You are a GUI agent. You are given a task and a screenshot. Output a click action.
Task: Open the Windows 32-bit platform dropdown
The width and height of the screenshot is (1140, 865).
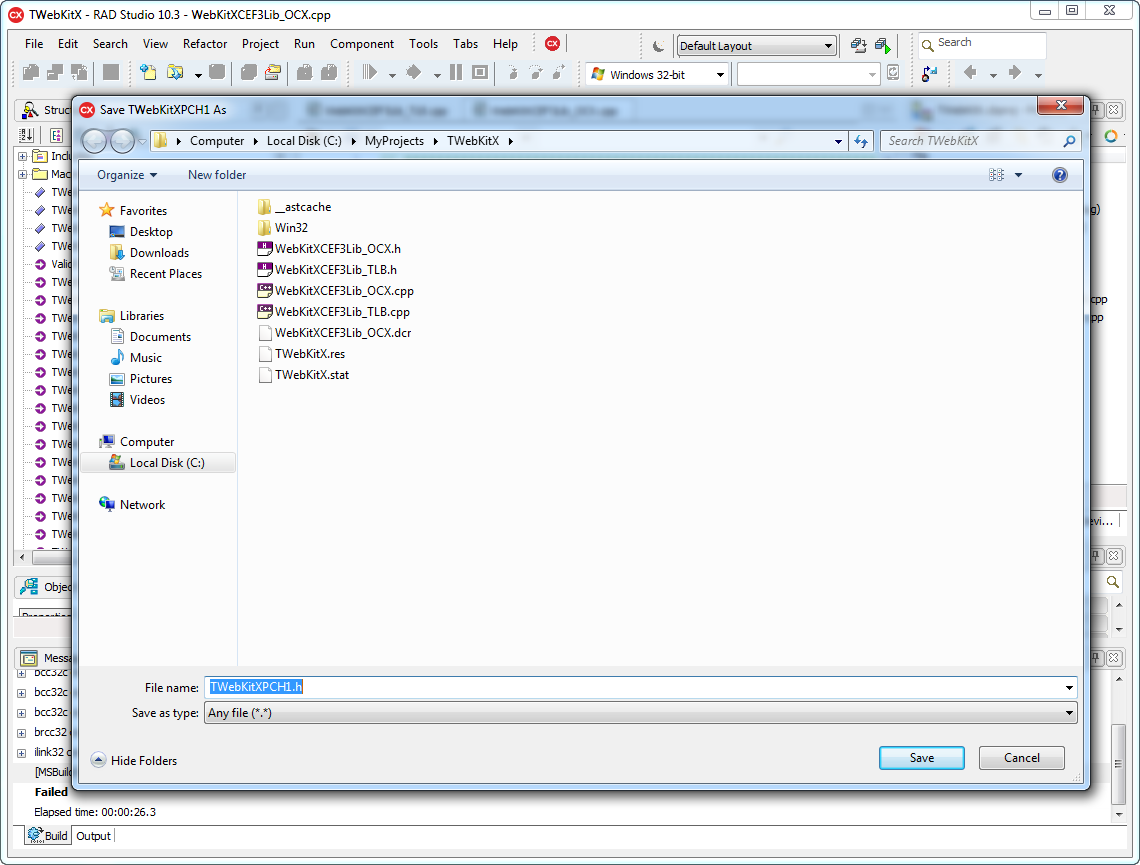coord(657,74)
